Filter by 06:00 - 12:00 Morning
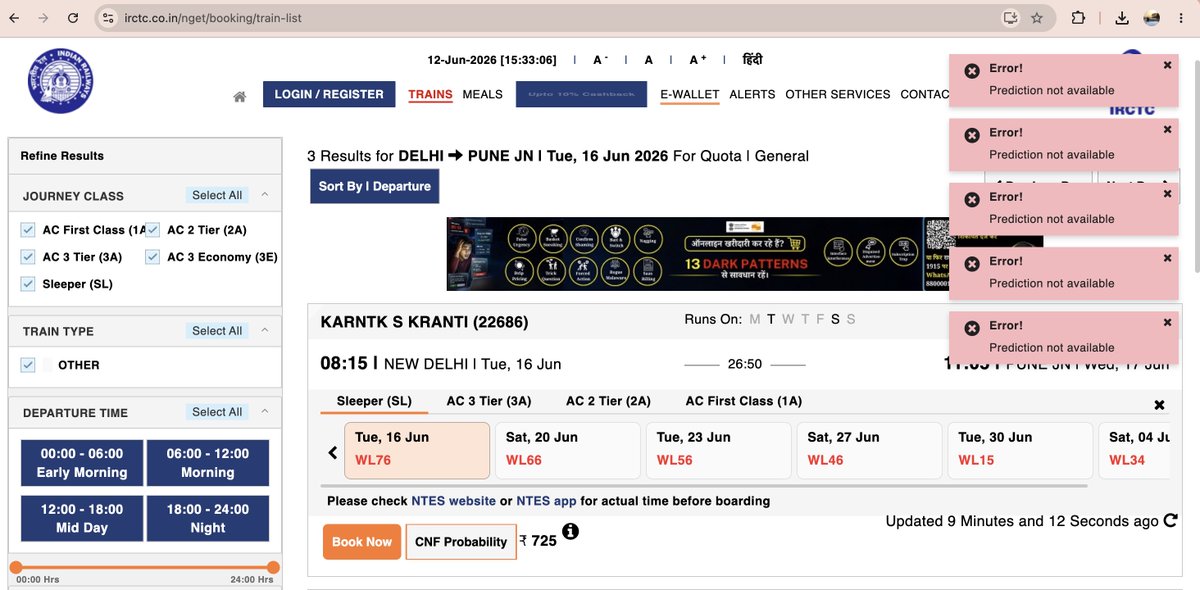This screenshot has width=1200, height=590. point(208,463)
